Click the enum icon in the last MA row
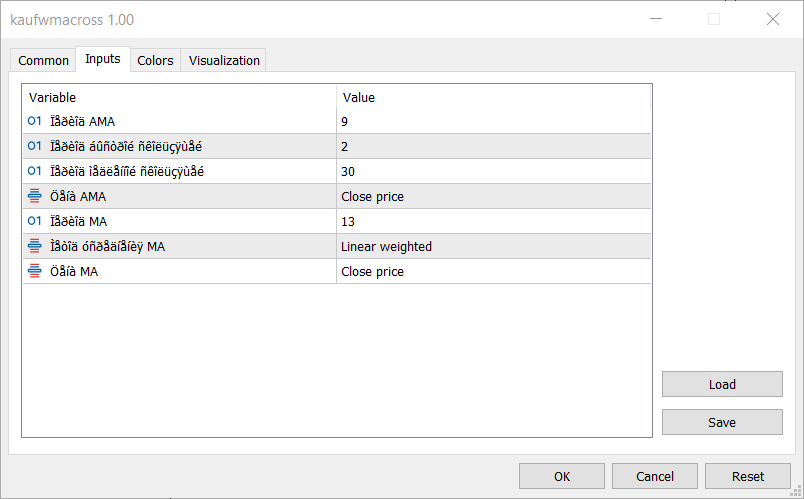 pos(35,272)
